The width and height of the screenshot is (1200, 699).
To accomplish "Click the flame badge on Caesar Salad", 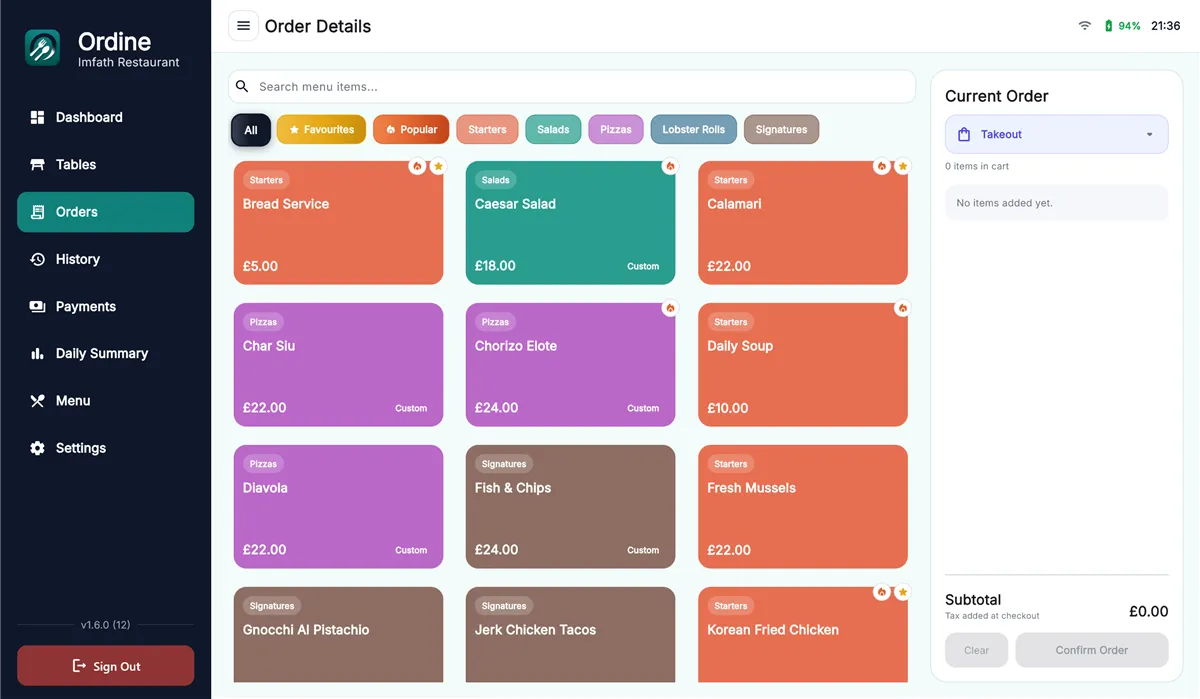I will click(670, 166).
